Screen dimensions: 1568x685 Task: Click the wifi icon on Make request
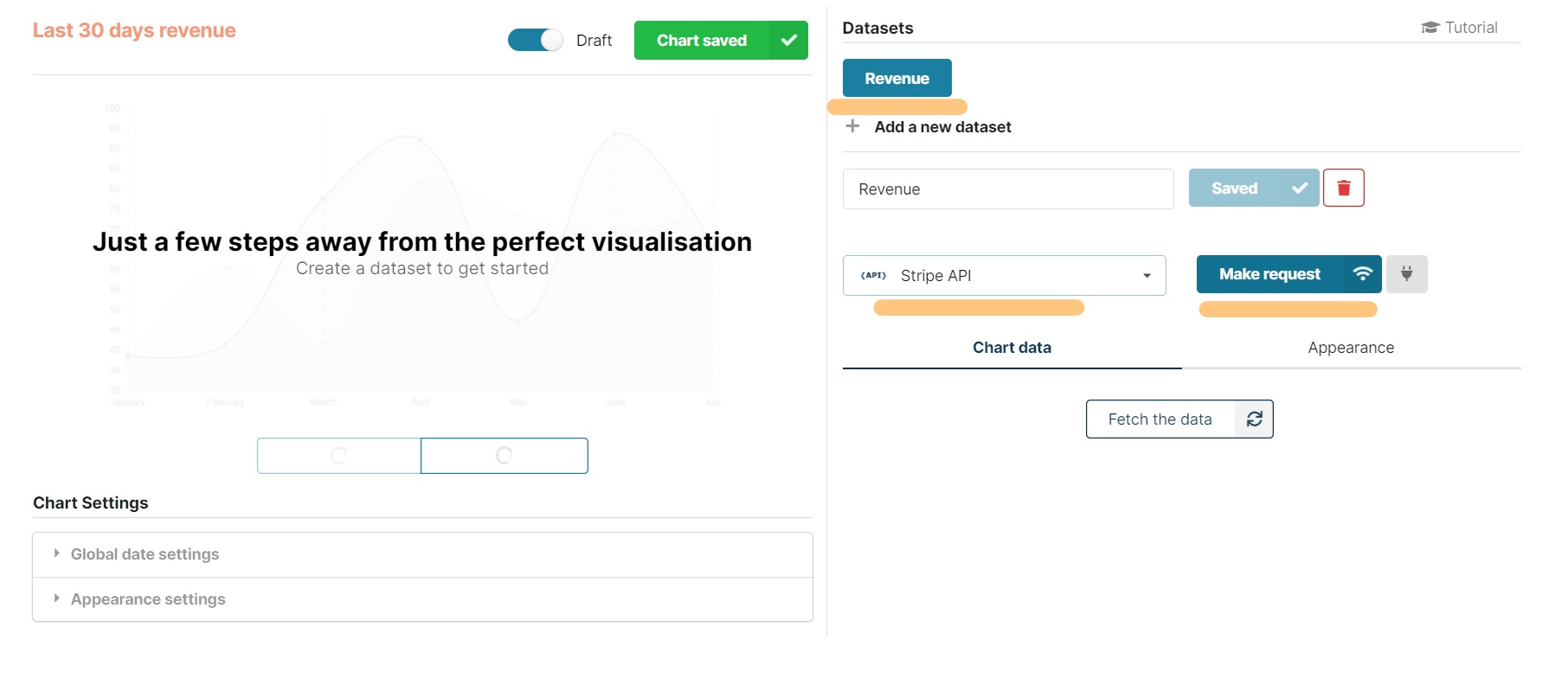(x=1362, y=274)
